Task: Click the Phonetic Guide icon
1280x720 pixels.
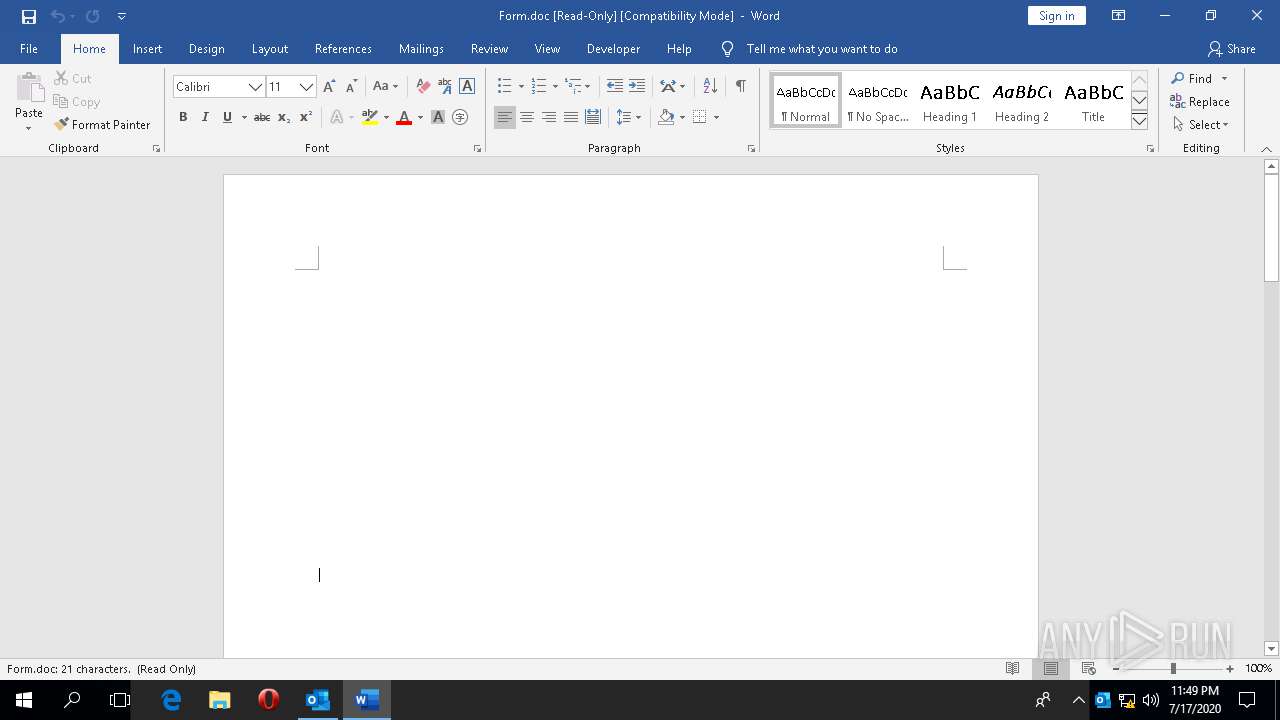Action: 445,87
